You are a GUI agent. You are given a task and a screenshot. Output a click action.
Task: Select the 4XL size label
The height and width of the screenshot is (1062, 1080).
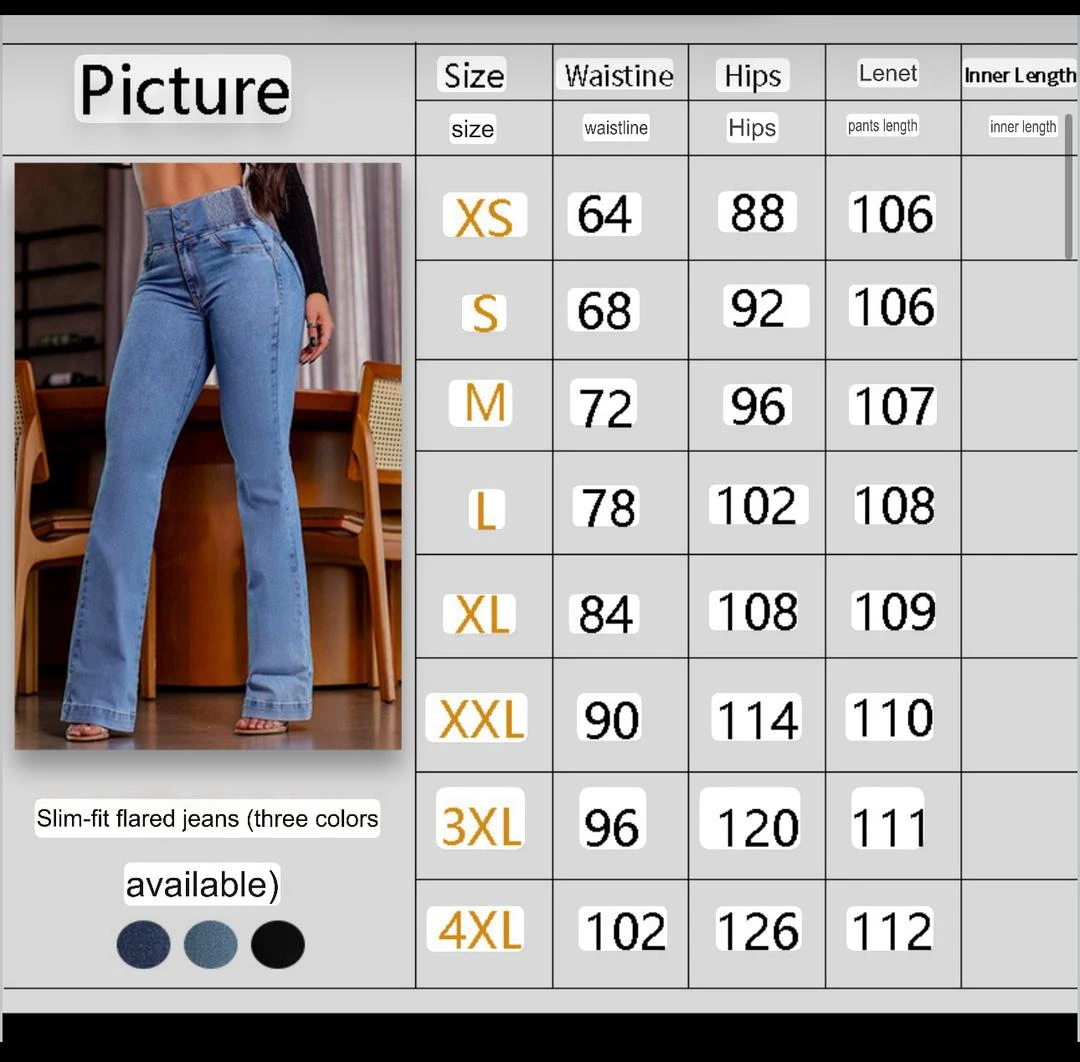(x=480, y=930)
